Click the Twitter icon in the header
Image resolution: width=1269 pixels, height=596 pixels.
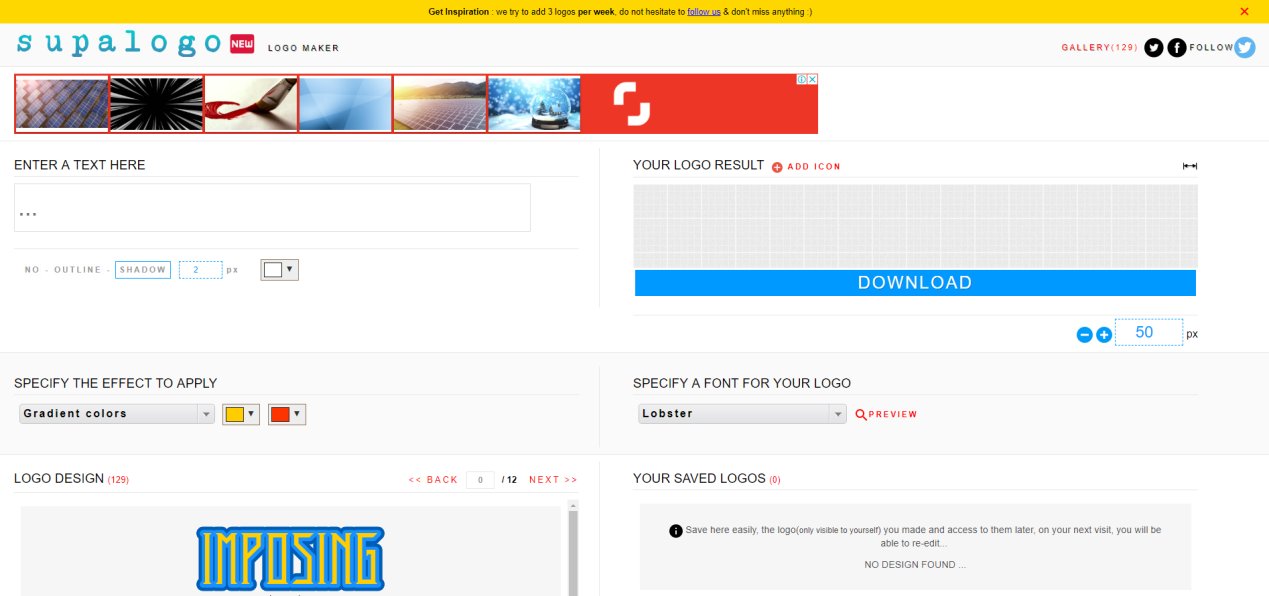click(1153, 47)
